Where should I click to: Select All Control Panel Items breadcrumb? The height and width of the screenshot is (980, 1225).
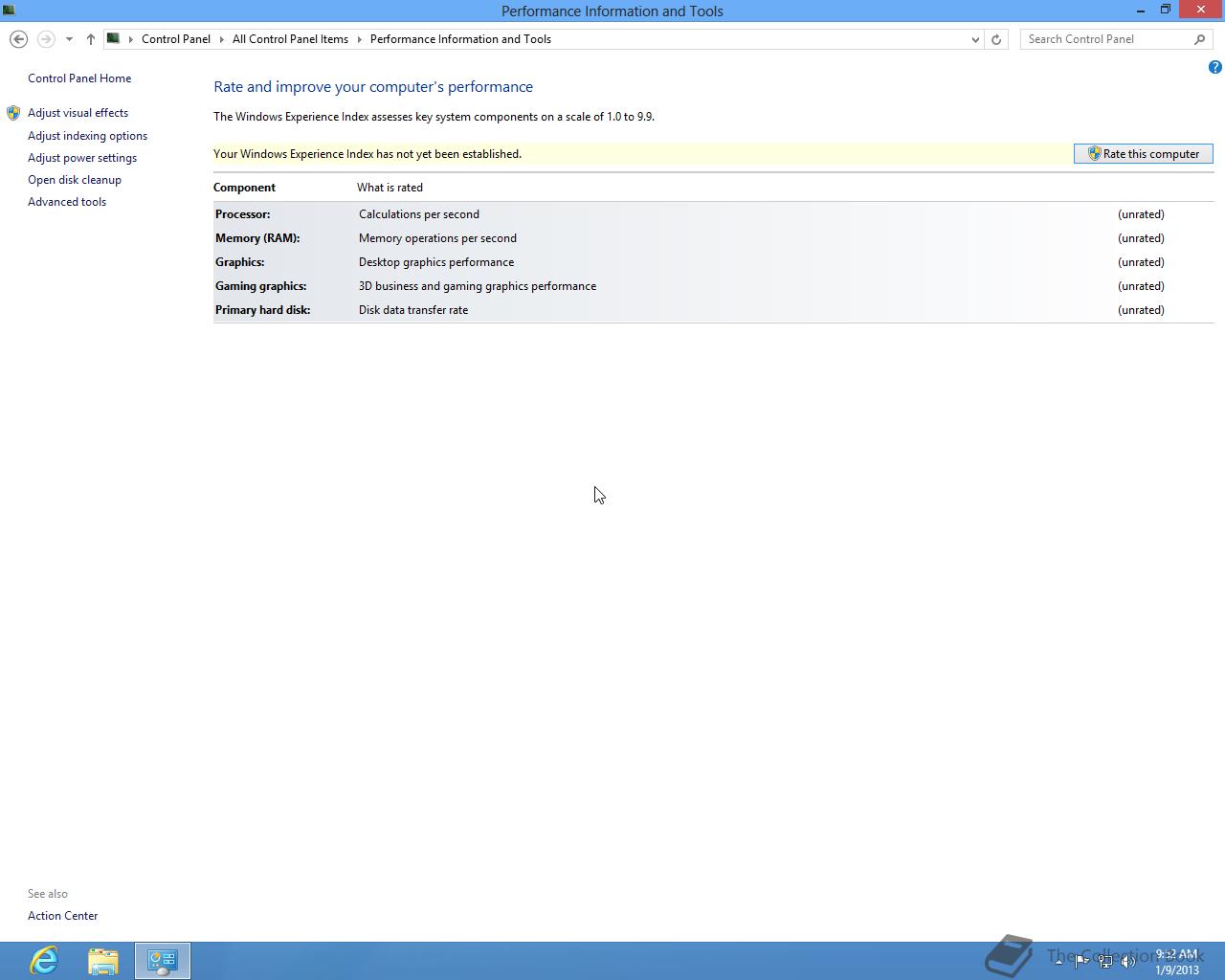coord(290,39)
